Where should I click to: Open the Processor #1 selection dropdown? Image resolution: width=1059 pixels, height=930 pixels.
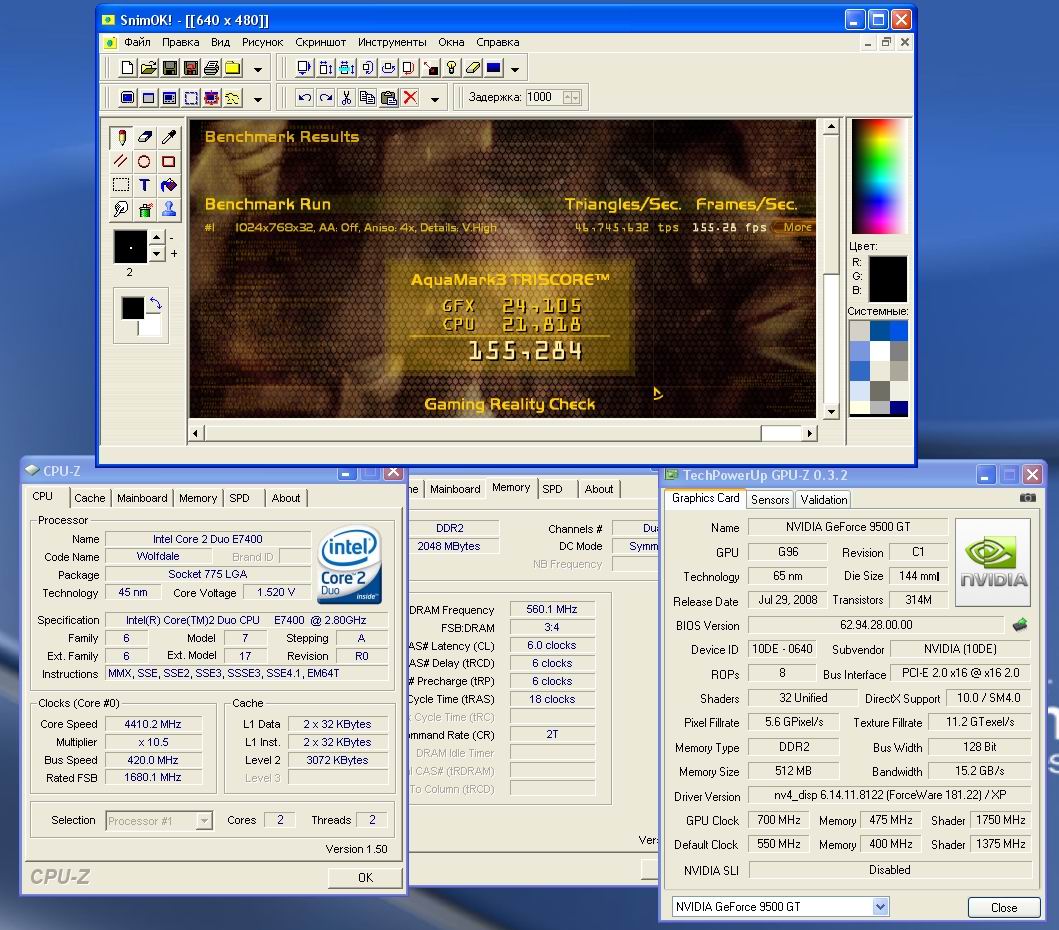coord(203,821)
